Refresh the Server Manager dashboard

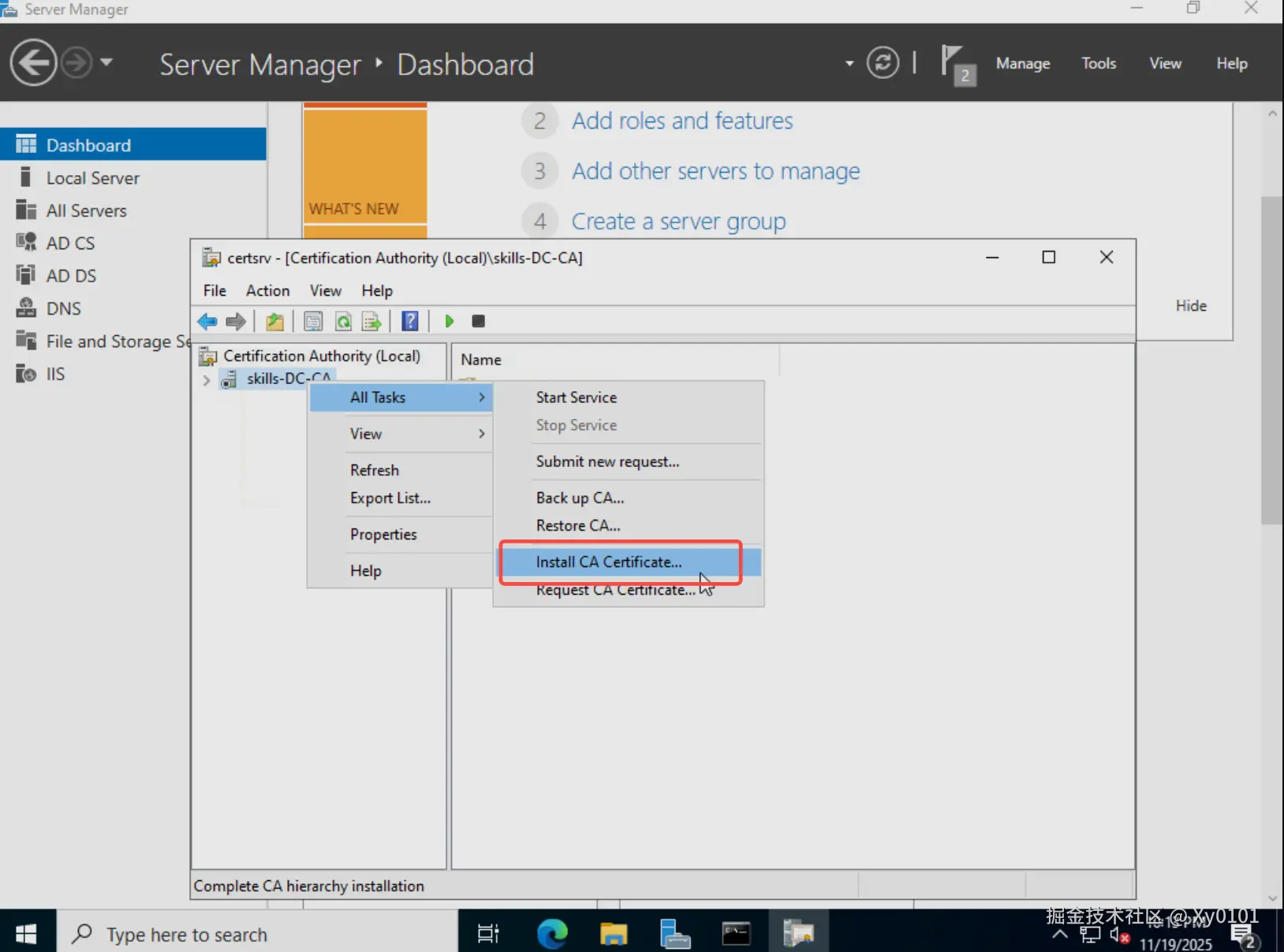click(883, 63)
